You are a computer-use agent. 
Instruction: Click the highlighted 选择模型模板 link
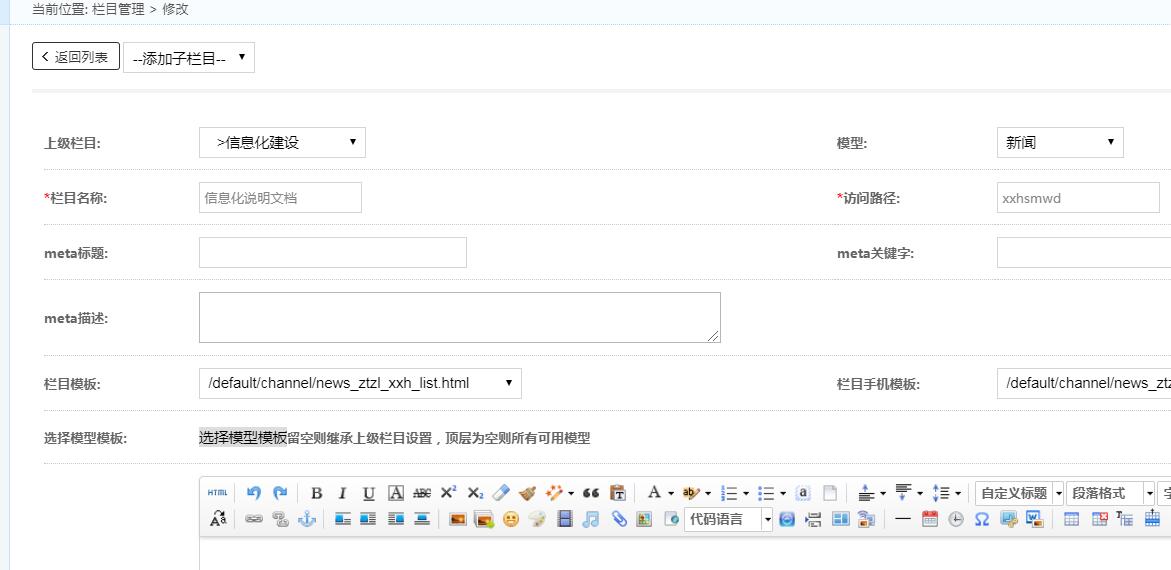[243, 438]
